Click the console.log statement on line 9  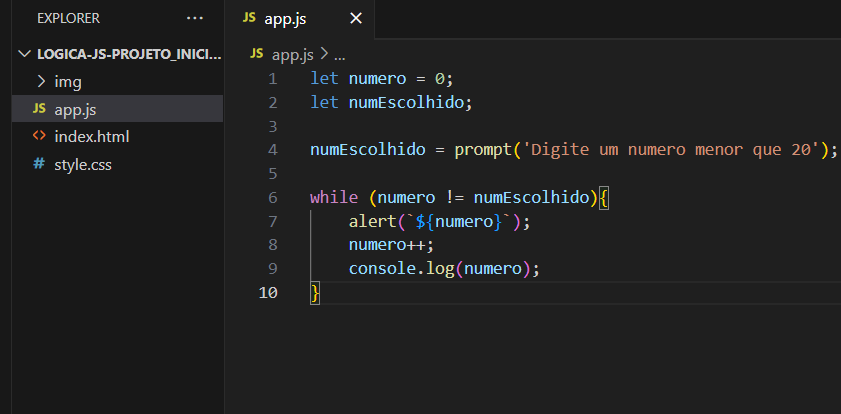tap(444, 269)
